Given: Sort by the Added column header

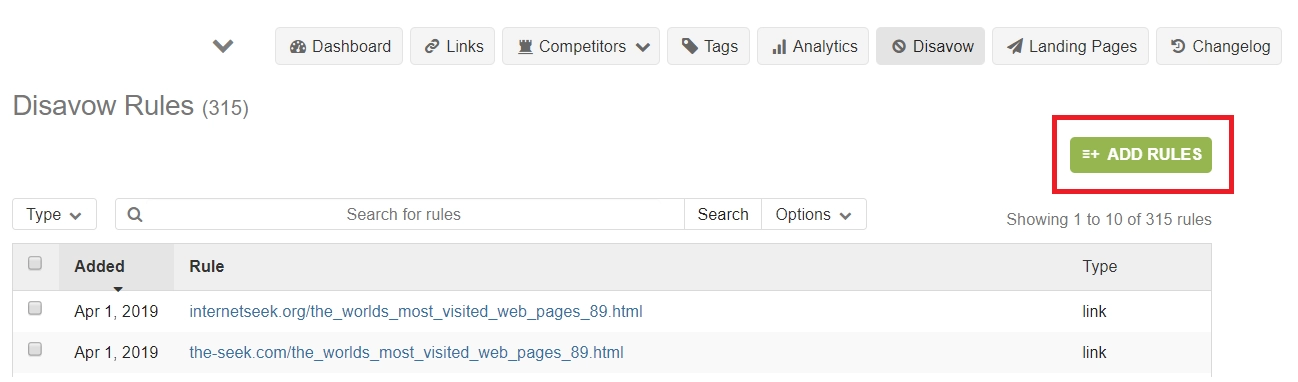Looking at the screenshot, I should (99, 266).
